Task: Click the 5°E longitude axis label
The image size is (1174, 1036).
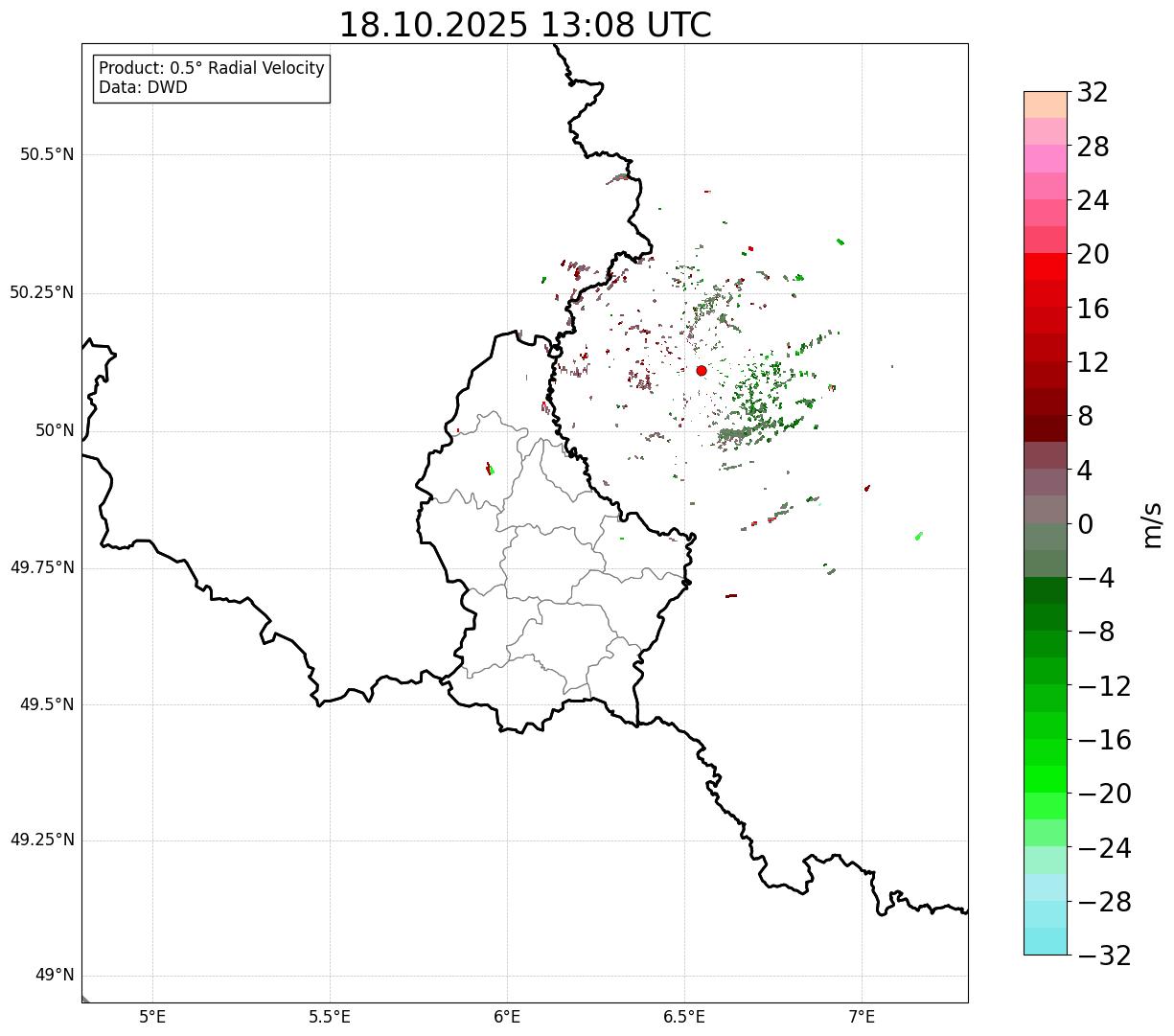Action: coord(152,1017)
